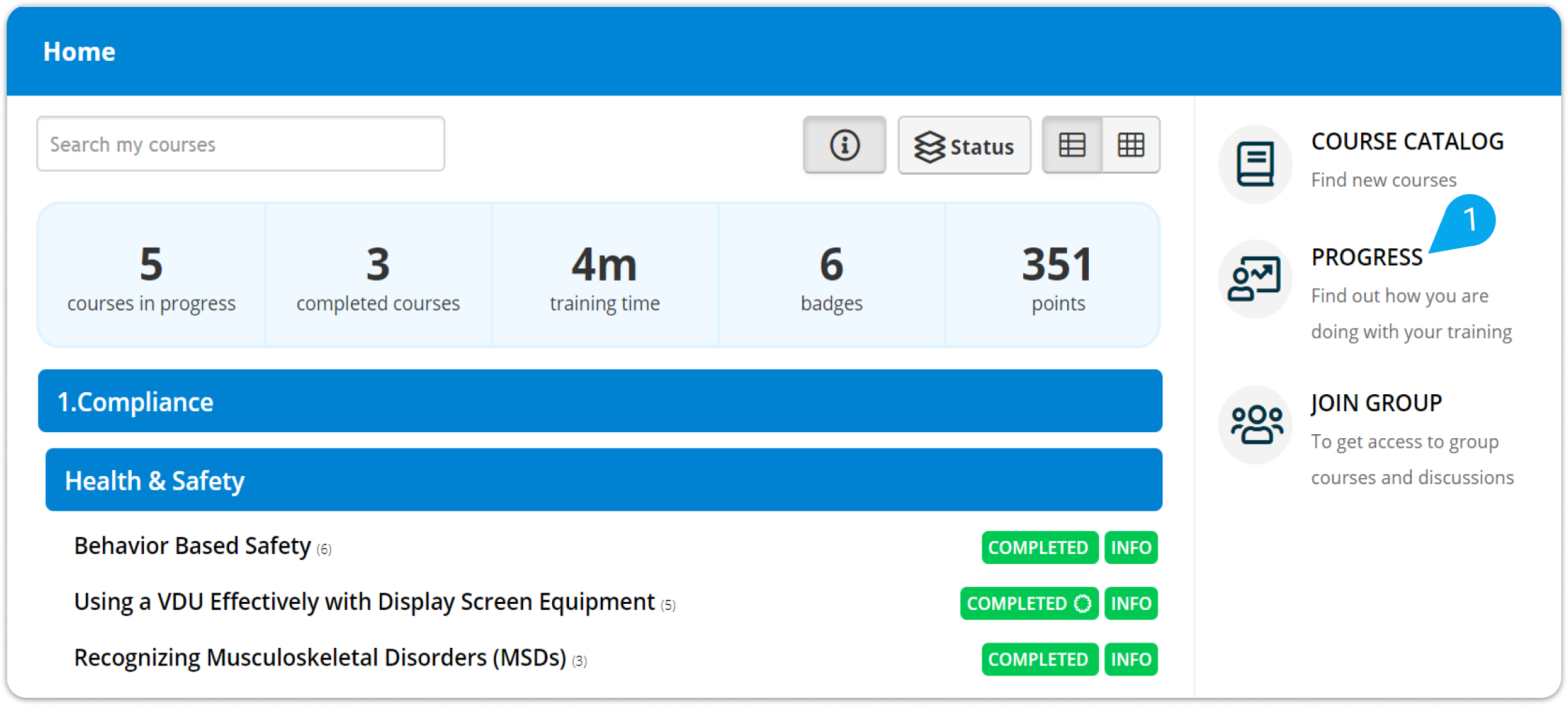This screenshot has height=706, width=1568.
Task: Open Find new courses link
Action: [1383, 179]
